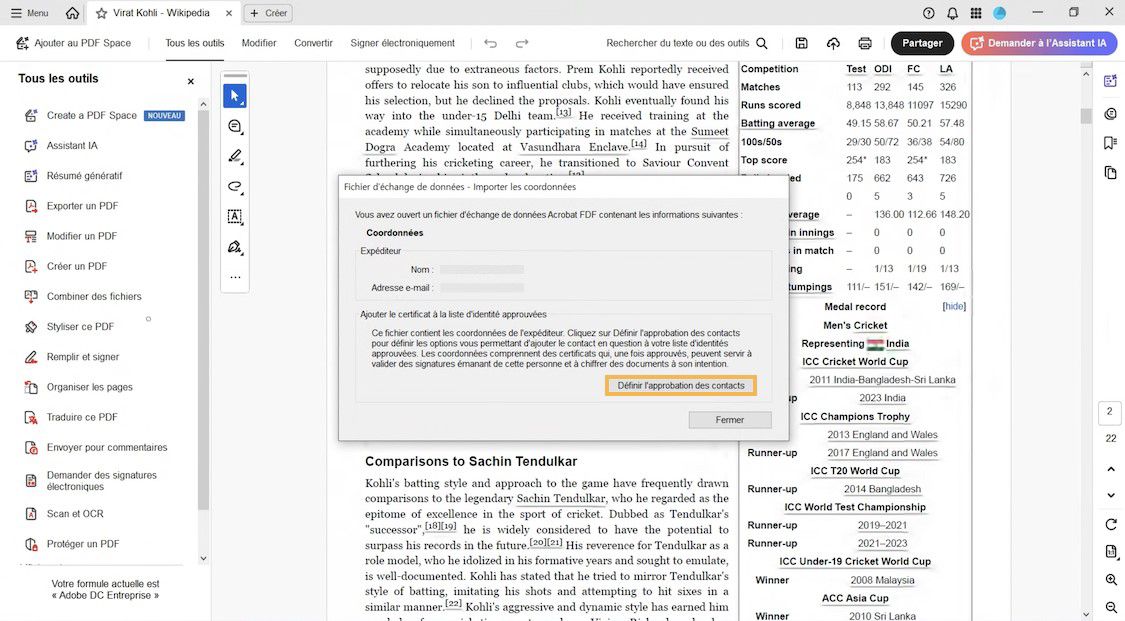Open Remplir et signer tool
This screenshot has width=1125, height=621.
[x=83, y=356]
